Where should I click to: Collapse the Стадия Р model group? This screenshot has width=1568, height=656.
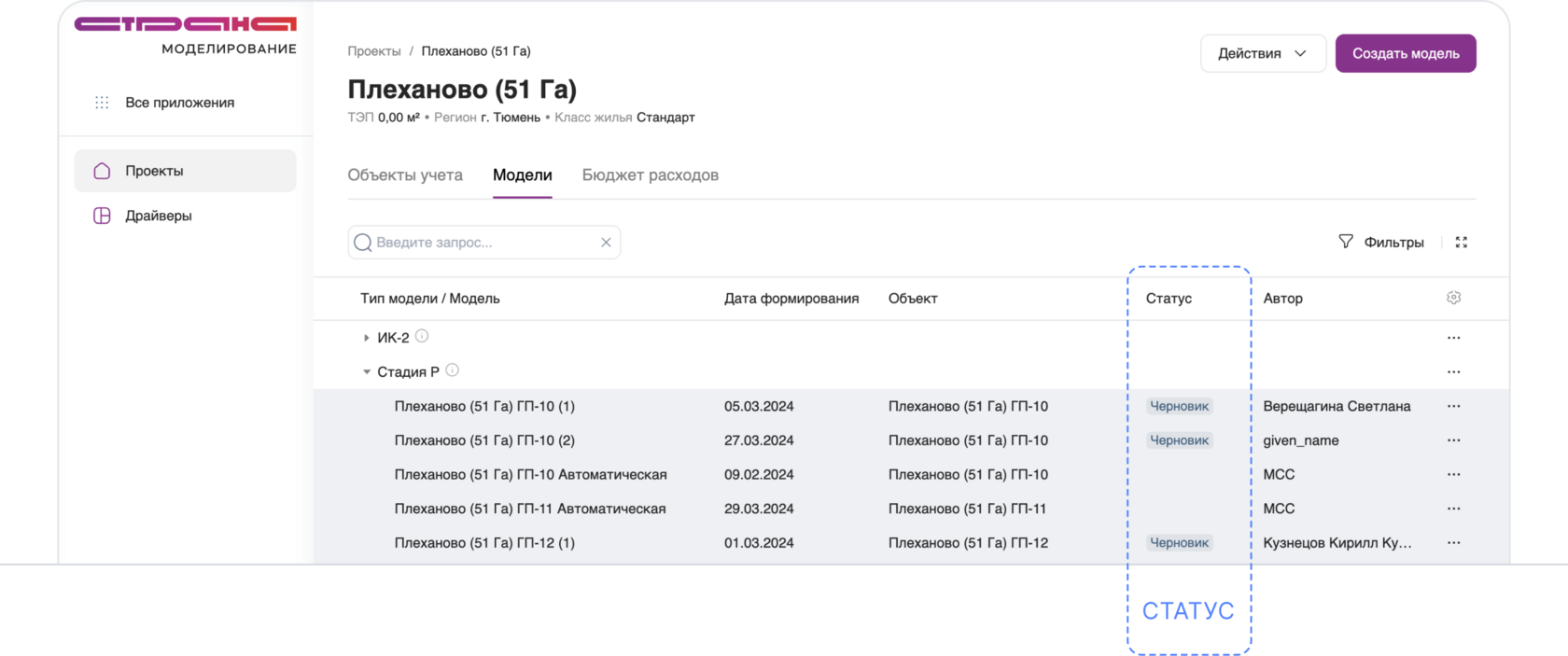pos(366,371)
